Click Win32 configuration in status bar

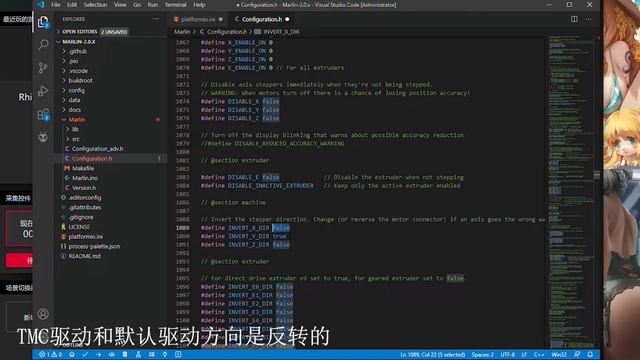(559, 355)
